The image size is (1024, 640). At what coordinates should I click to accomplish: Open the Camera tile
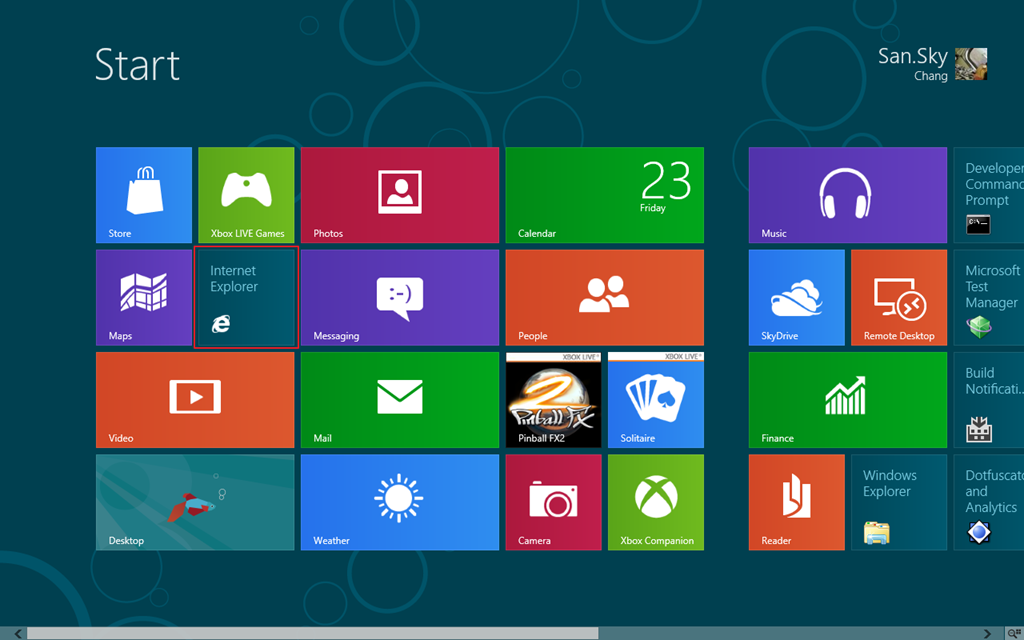[x=553, y=502]
